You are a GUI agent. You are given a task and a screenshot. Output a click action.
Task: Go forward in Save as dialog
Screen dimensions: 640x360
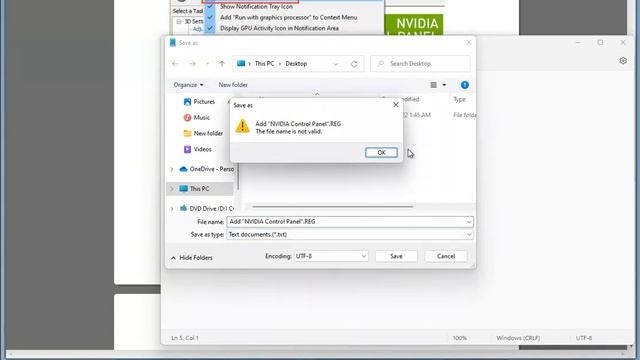pyautogui.click(x=192, y=64)
